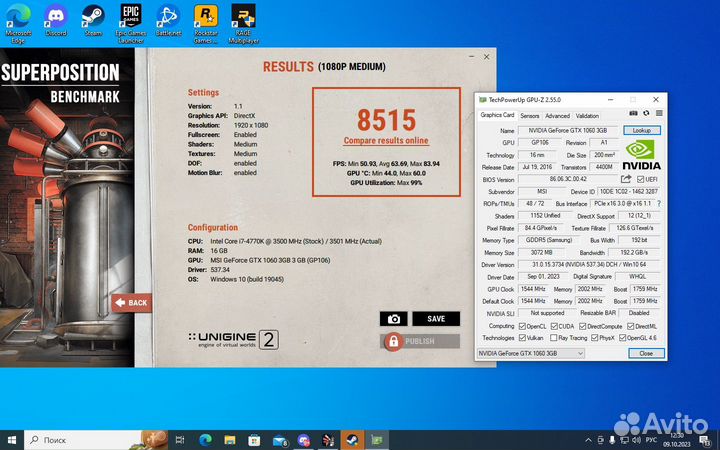
Task: Open Task View on the taskbar
Action: [180, 440]
